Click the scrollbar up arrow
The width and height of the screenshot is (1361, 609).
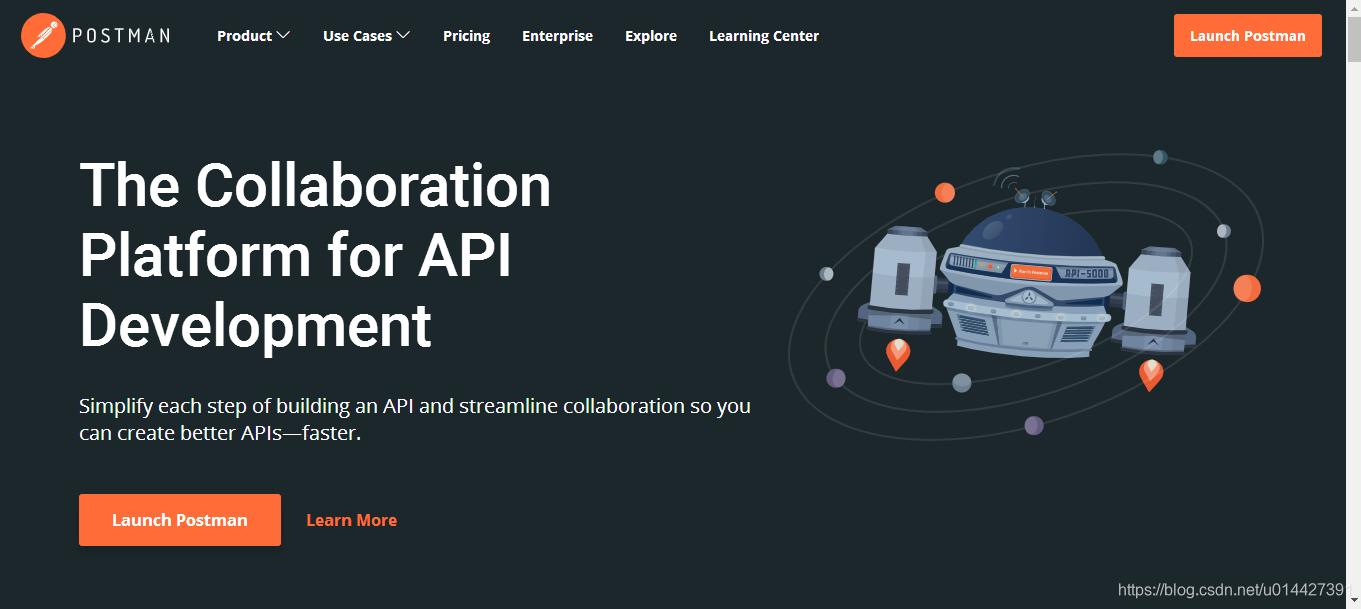pos(1354,7)
